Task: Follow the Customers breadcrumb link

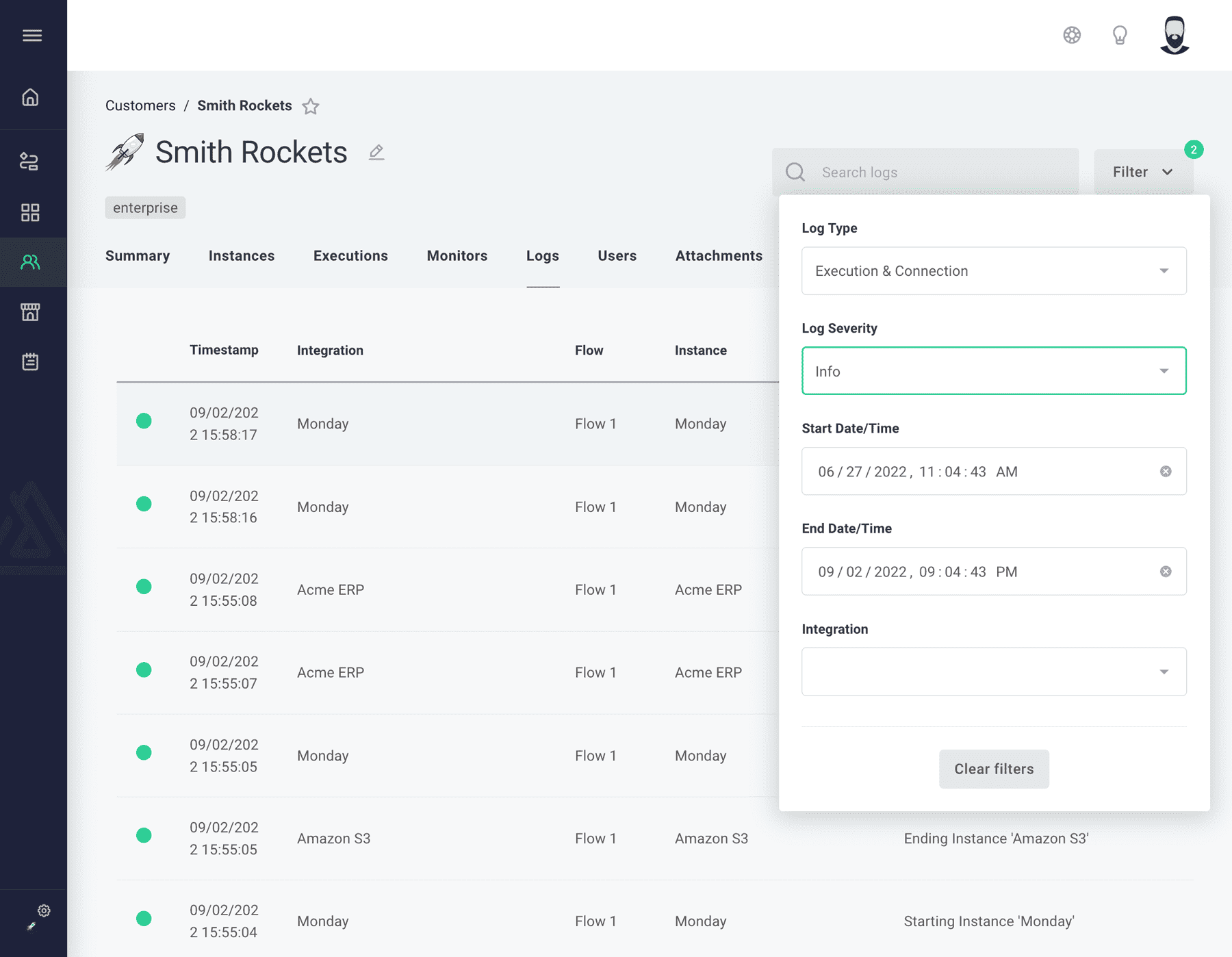Action: [x=140, y=105]
